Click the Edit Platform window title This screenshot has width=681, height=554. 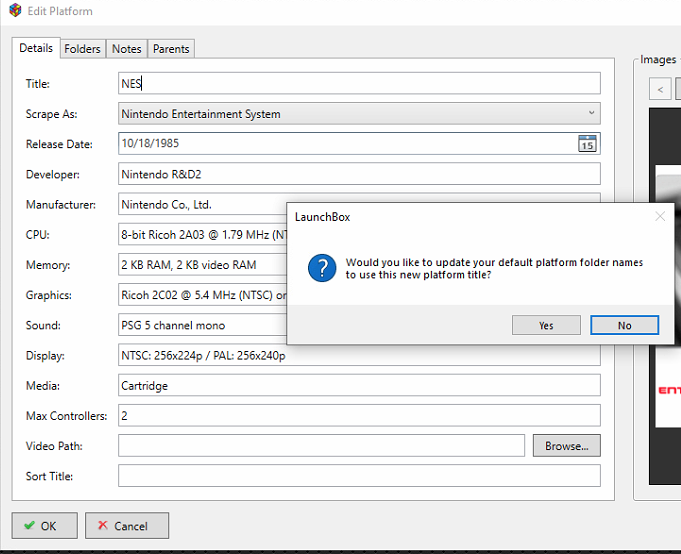(x=60, y=11)
